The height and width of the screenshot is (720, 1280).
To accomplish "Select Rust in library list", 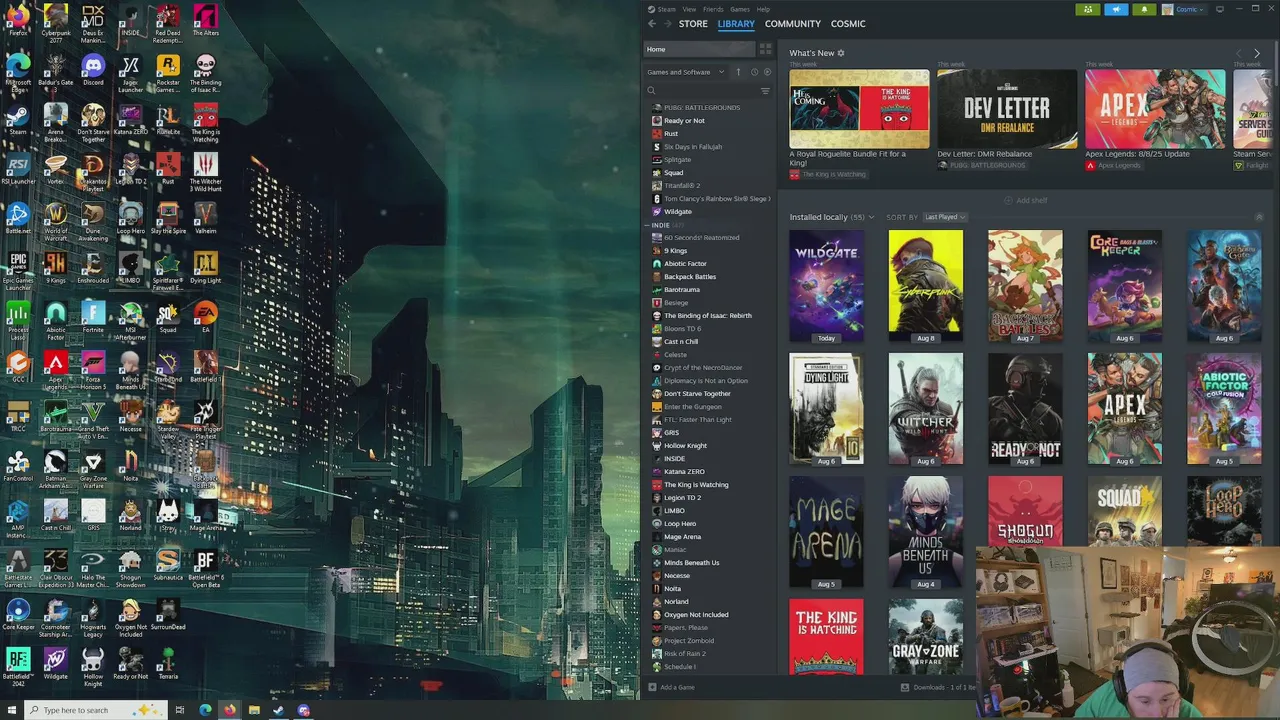I will click(671, 134).
